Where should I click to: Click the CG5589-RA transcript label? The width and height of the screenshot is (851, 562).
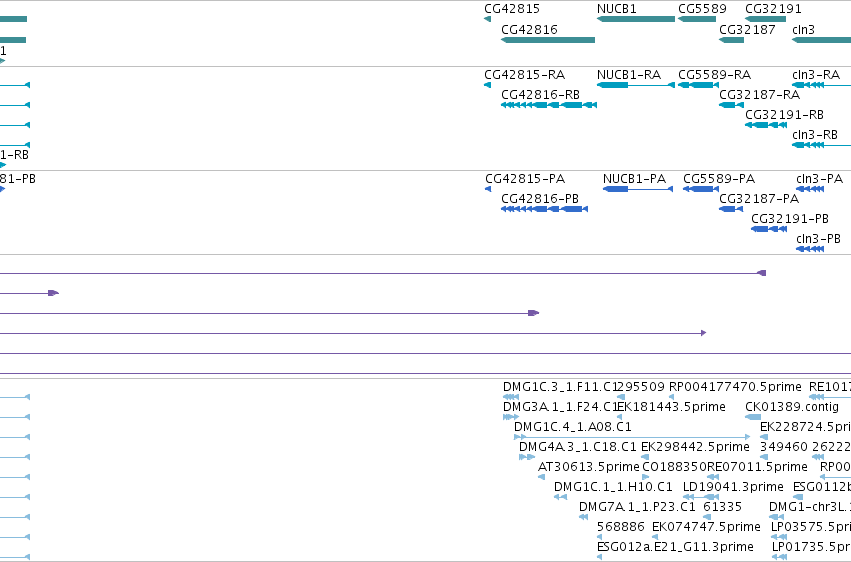coord(714,74)
